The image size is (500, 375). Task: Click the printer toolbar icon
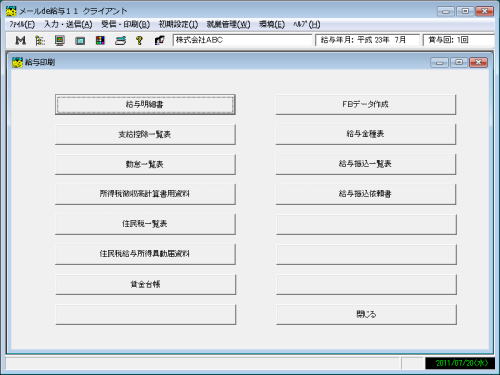point(120,40)
